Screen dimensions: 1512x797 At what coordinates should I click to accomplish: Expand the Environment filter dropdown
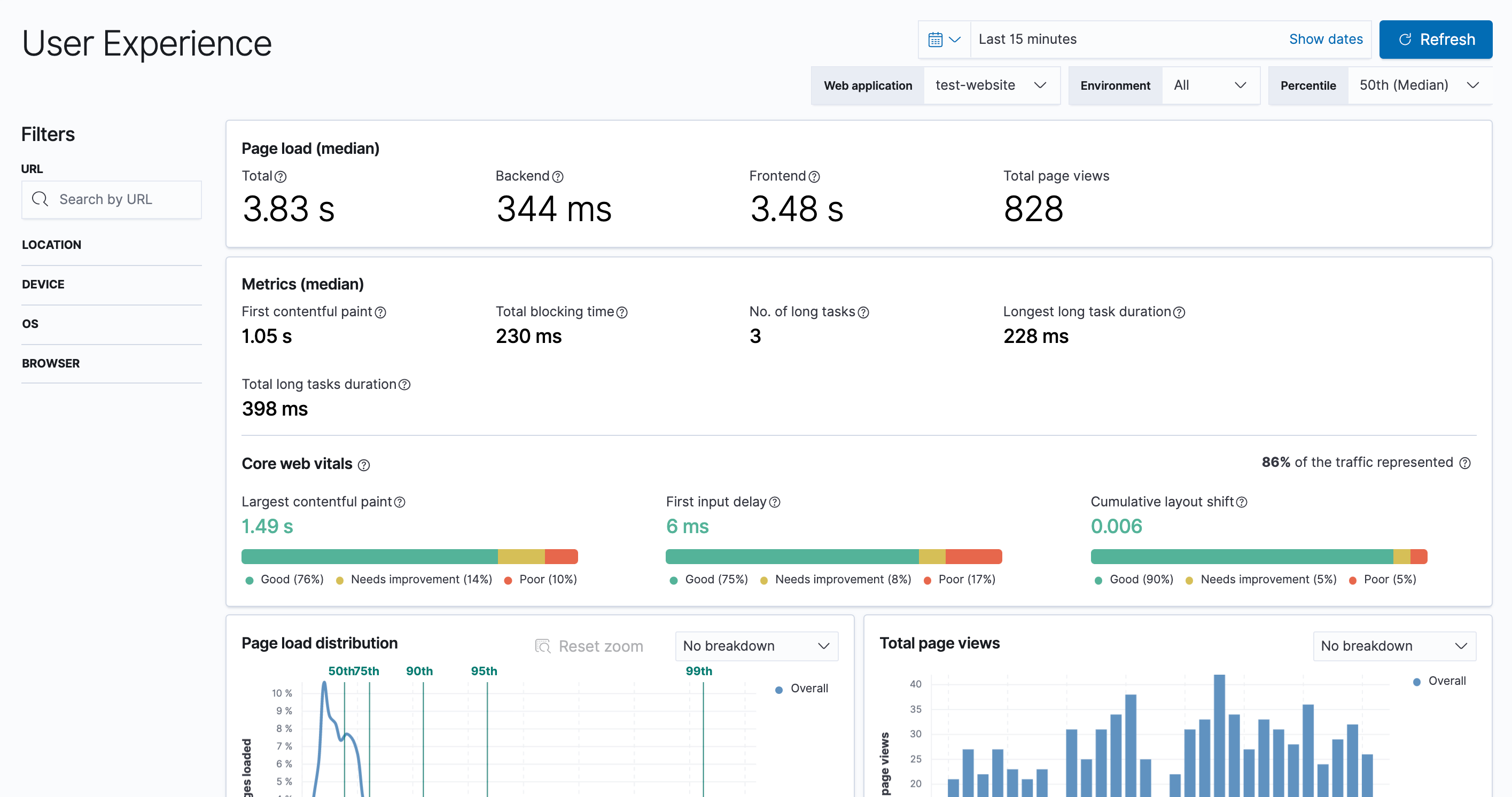(x=1210, y=85)
